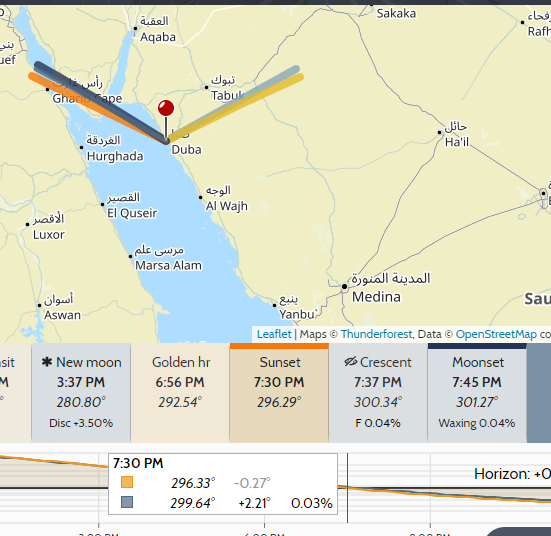Viewport: 551px width, 536px height.
Task: Click the Waxing 0.04% text
Action: [x=477, y=423]
